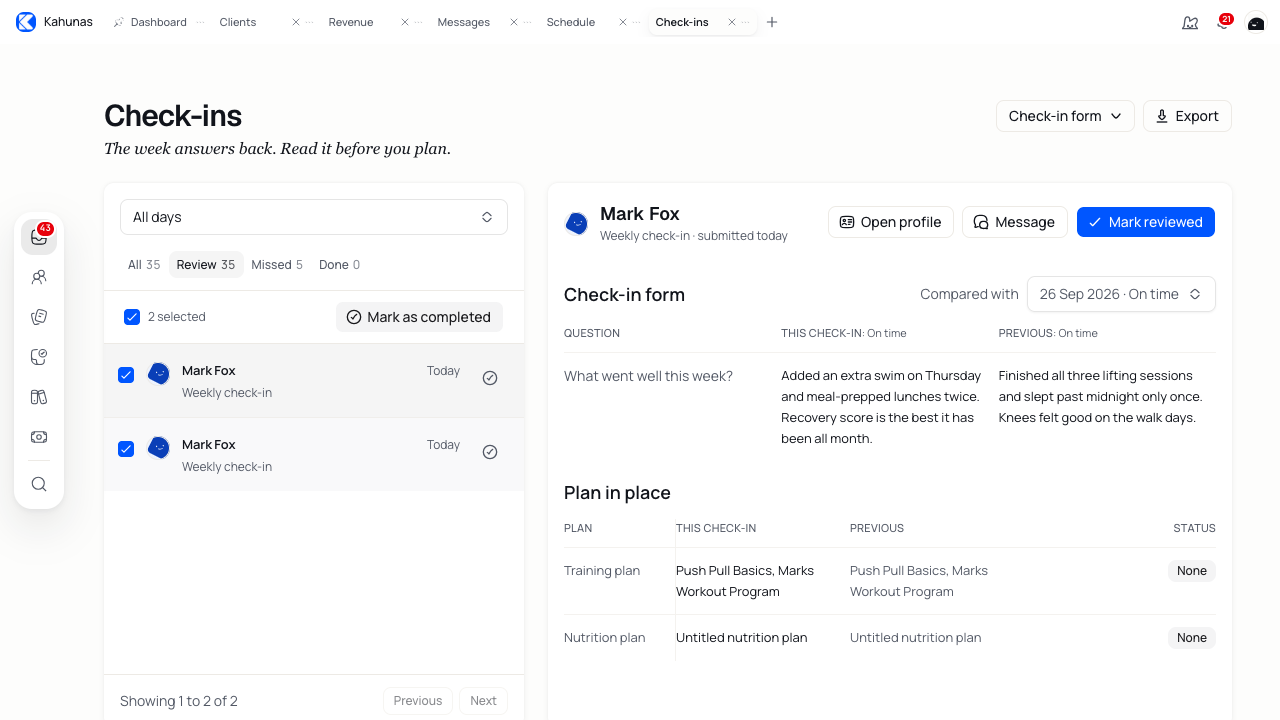The height and width of the screenshot is (720, 1280).
Task: Open the banknote payments icon in sidebar
Action: pos(39,437)
